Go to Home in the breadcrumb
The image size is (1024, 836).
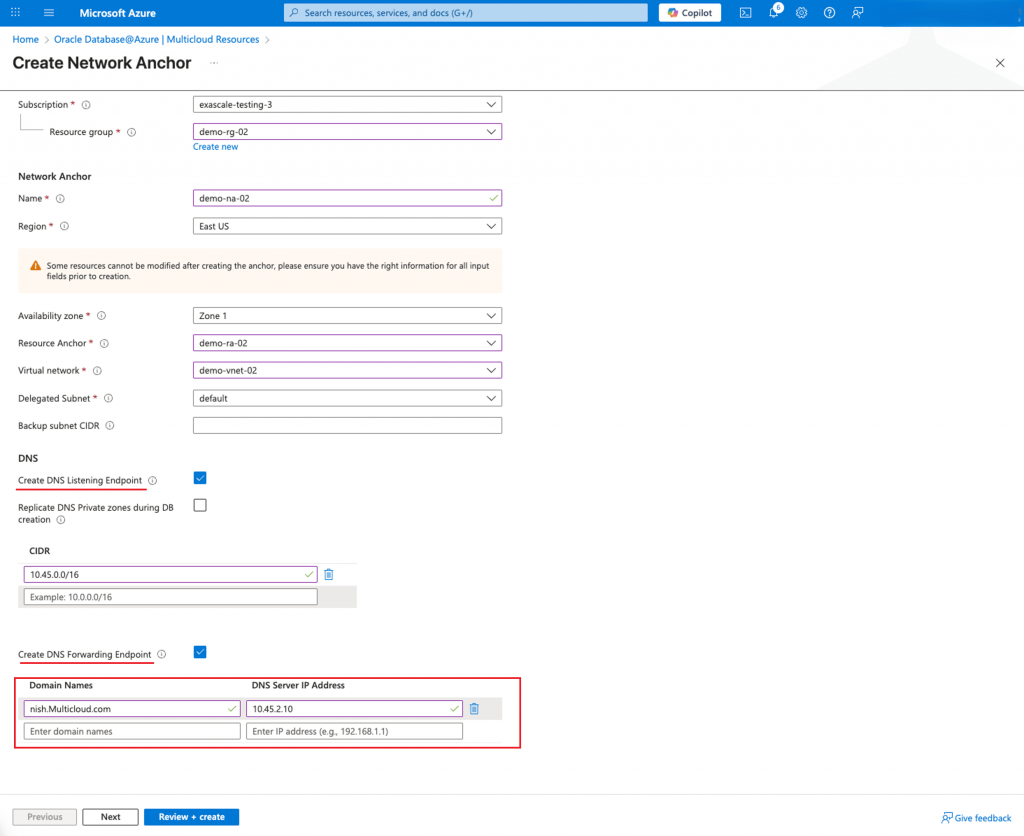click(25, 40)
